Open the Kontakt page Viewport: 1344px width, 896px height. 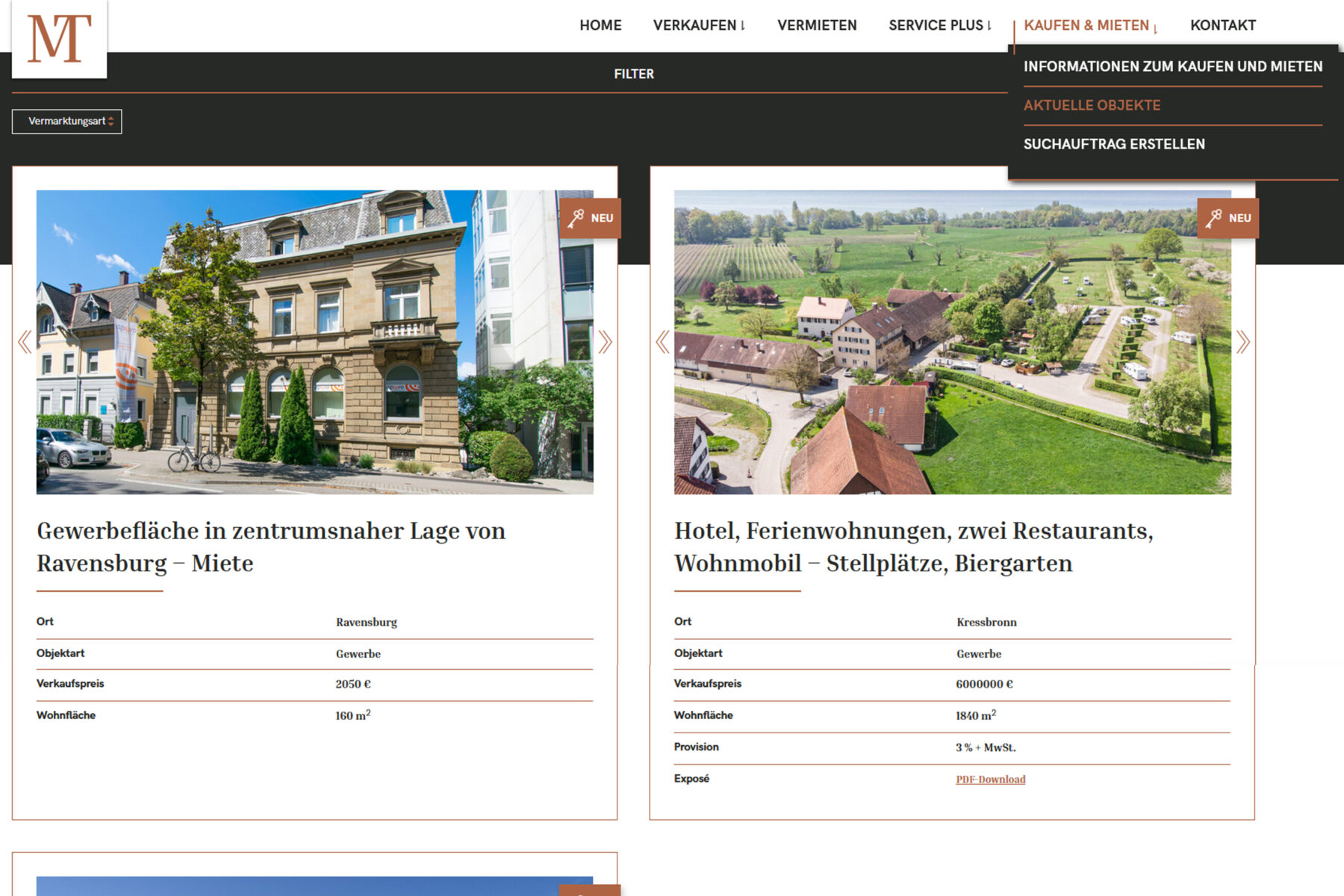1222,25
